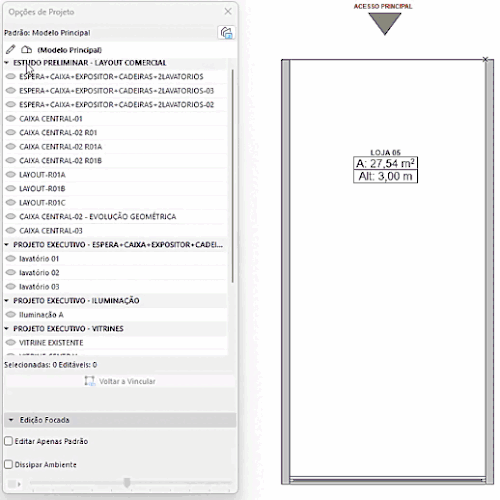Toggle eye icon for lavatório 01
This screenshot has height=500, width=500.
point(11,258)
